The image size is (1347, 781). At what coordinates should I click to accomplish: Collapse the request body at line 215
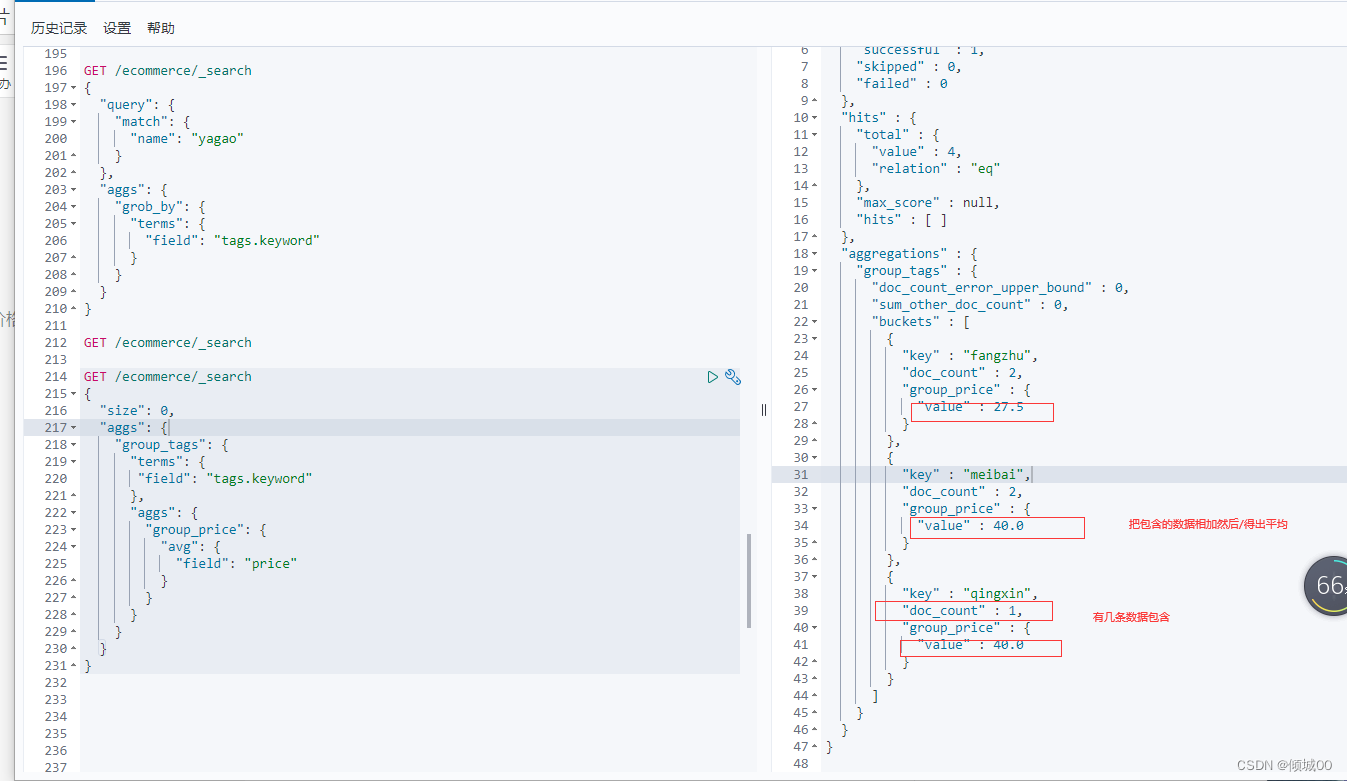(74, 394)
